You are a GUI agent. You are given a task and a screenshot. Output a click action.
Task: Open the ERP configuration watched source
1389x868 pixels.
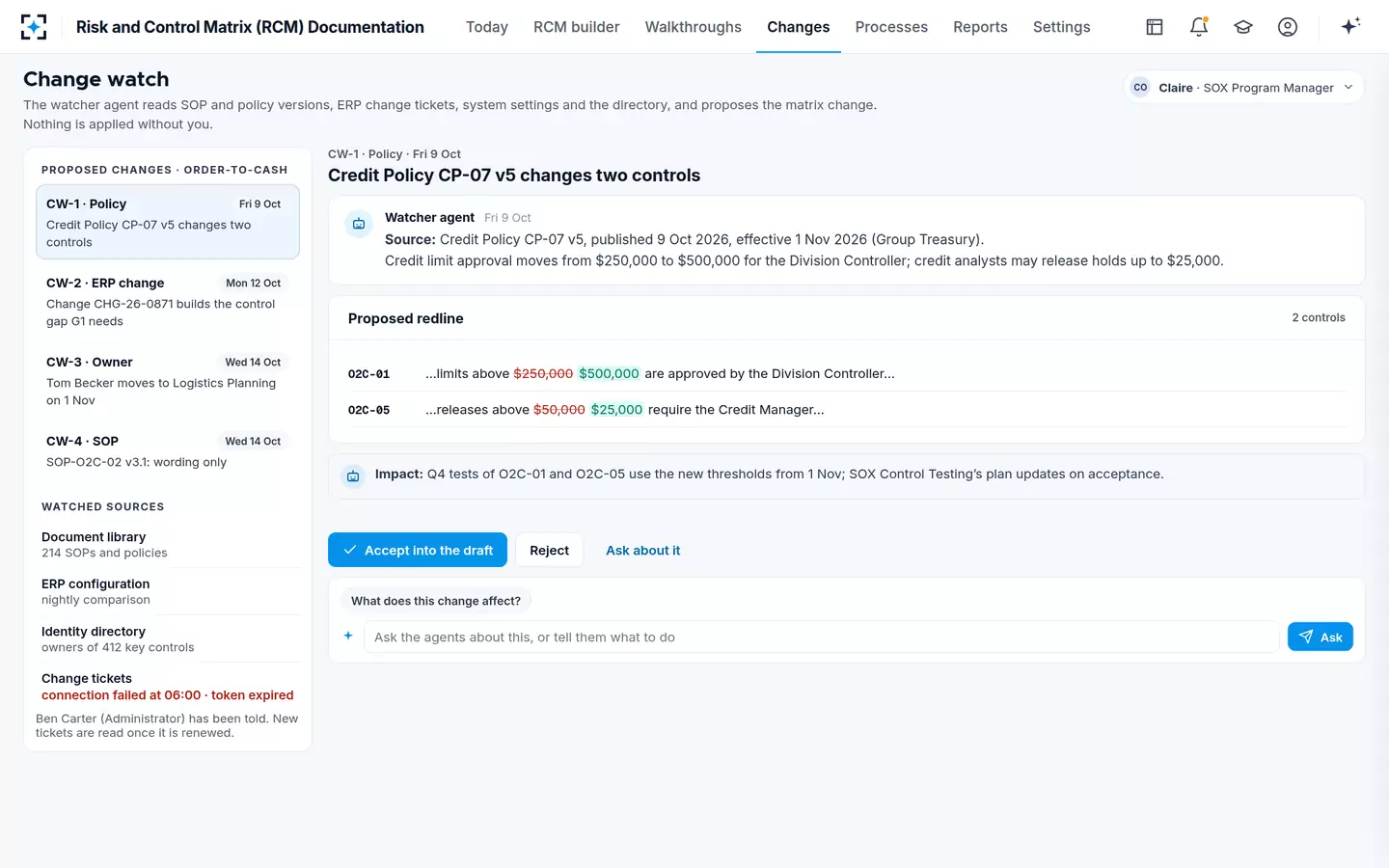click(170, 591)
